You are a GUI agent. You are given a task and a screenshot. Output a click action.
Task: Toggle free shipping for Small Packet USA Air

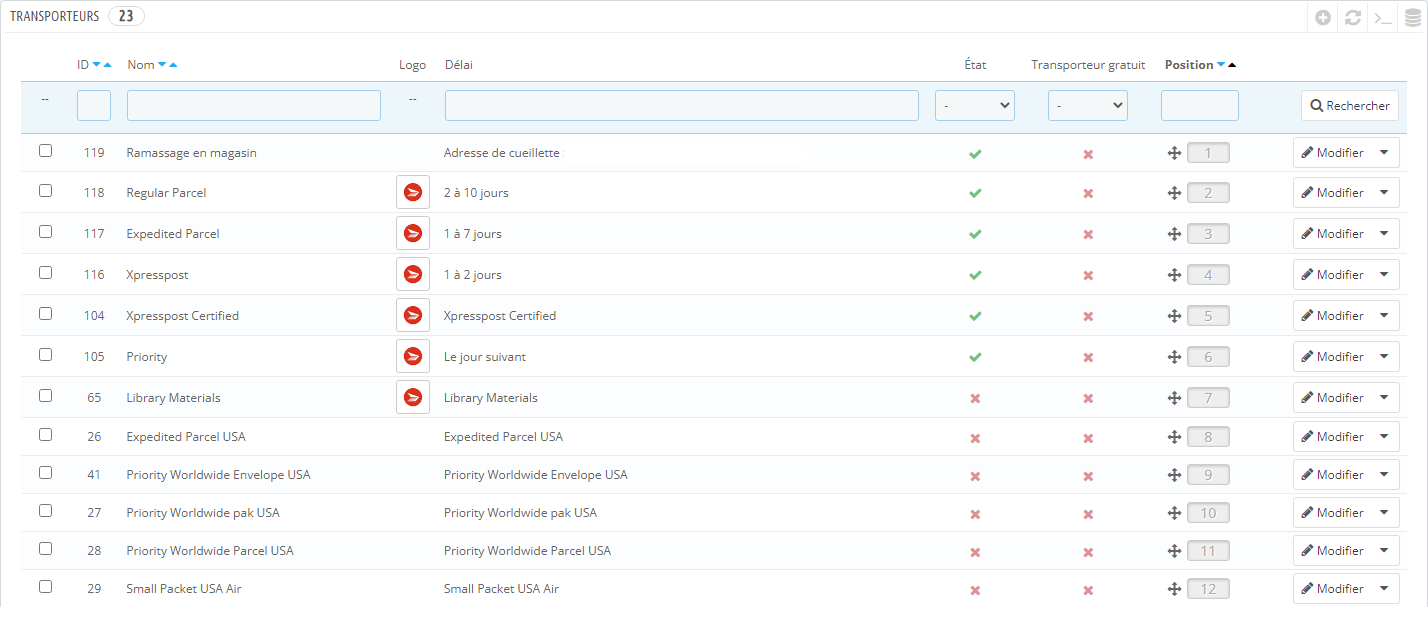pyautogui.click(x=1088, y=590)
